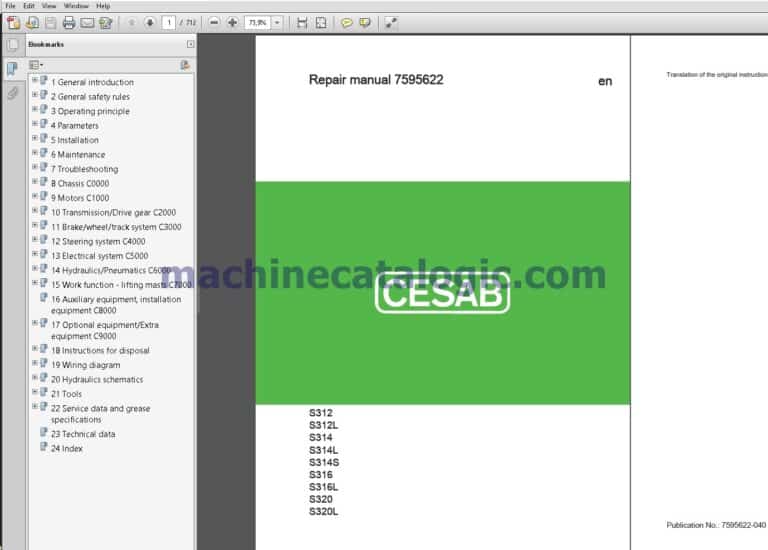This screenshot has height=550, width=768.
Task: Open bookmark 17 Optional equipment/Extra equipment
Action: click(105, 331)
